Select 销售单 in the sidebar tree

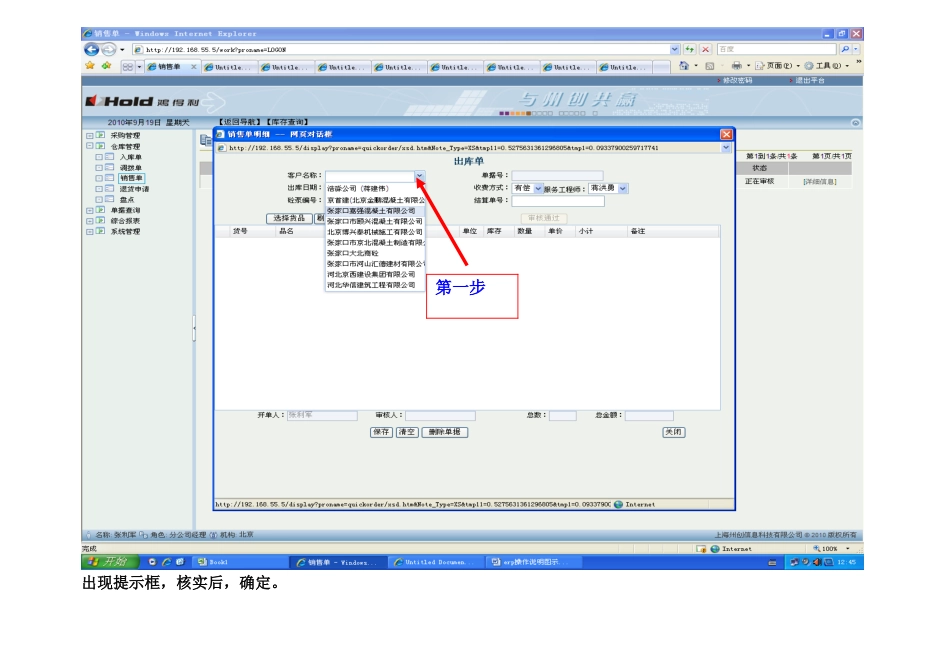point(131,178)
